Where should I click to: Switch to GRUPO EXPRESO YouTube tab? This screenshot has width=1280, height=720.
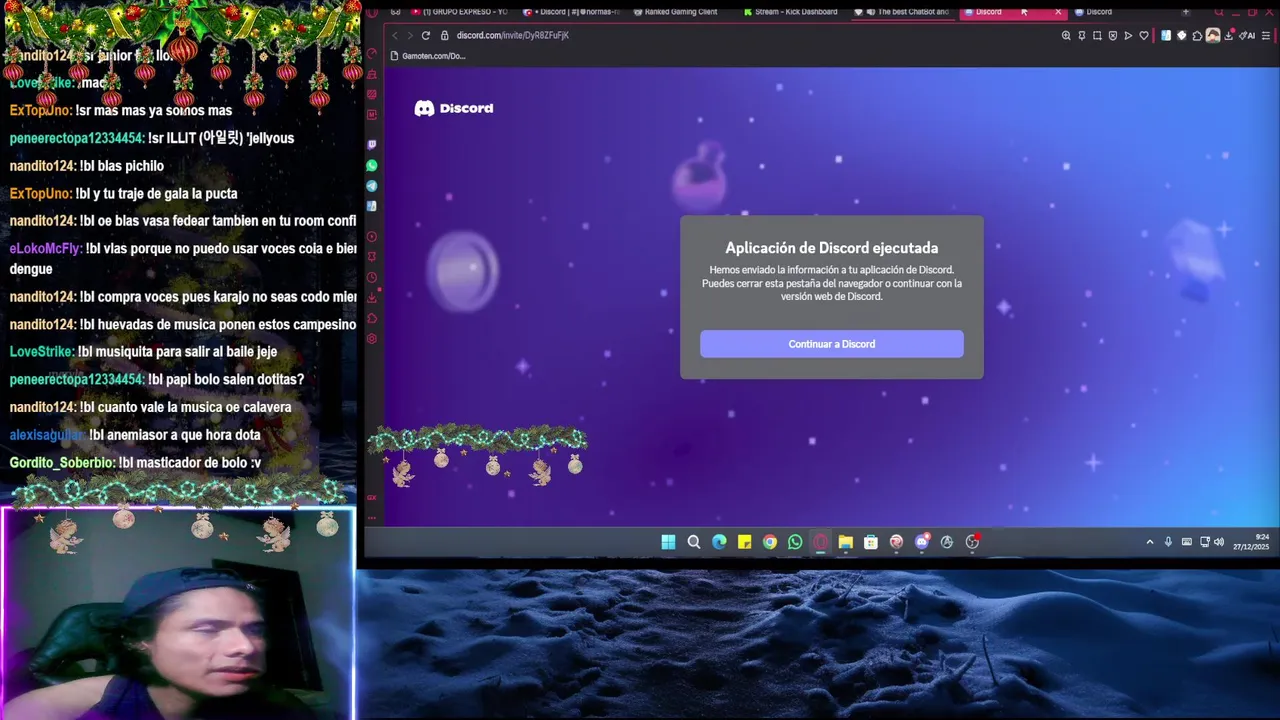point(460,12)
